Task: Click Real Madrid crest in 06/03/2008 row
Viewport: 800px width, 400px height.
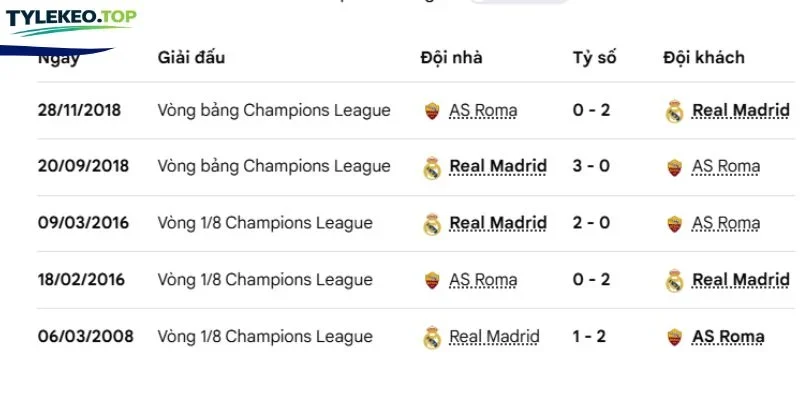Action: [x=432, y=337]
